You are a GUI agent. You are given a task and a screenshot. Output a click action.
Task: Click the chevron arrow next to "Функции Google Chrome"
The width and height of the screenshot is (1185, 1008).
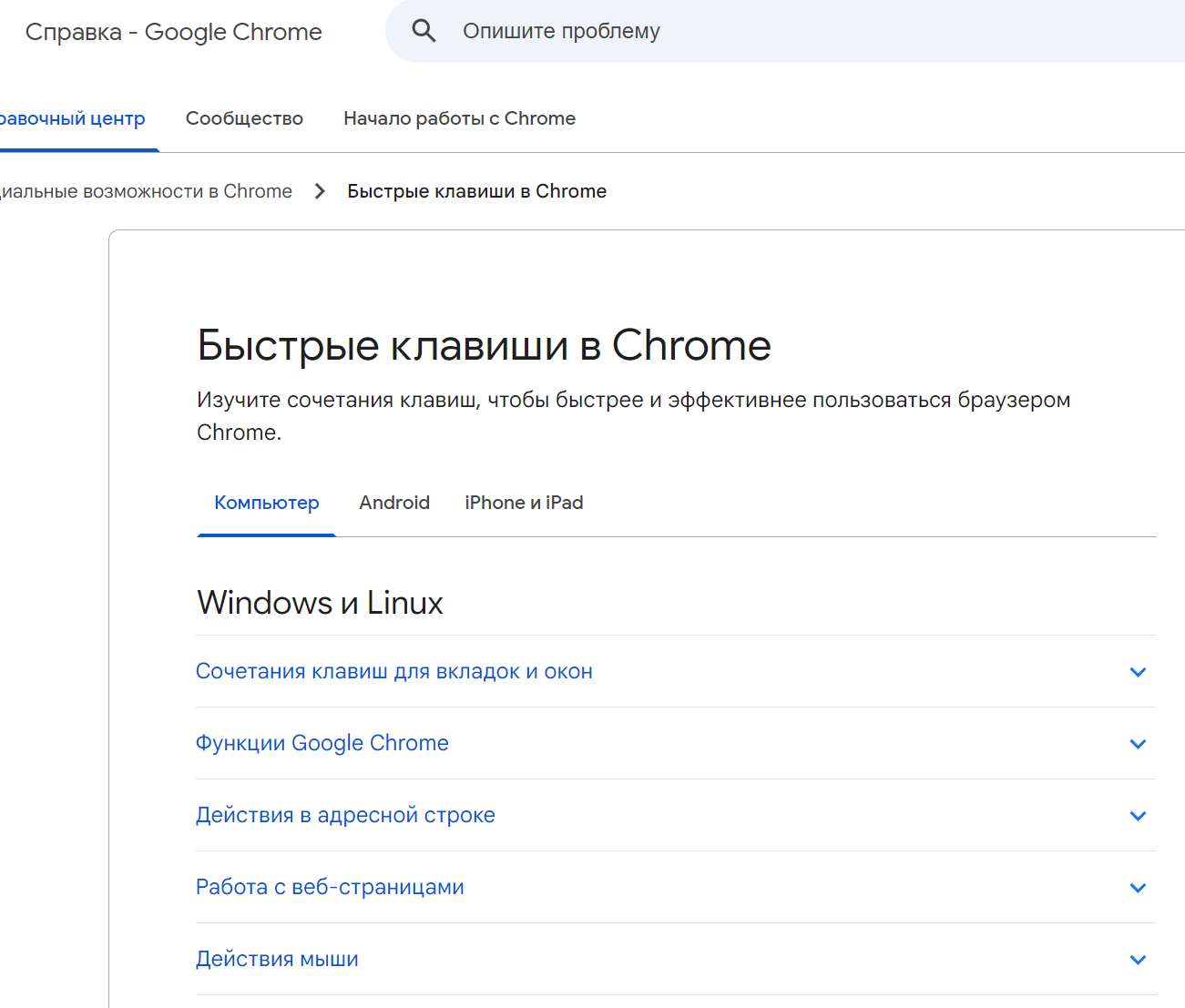1138,744
